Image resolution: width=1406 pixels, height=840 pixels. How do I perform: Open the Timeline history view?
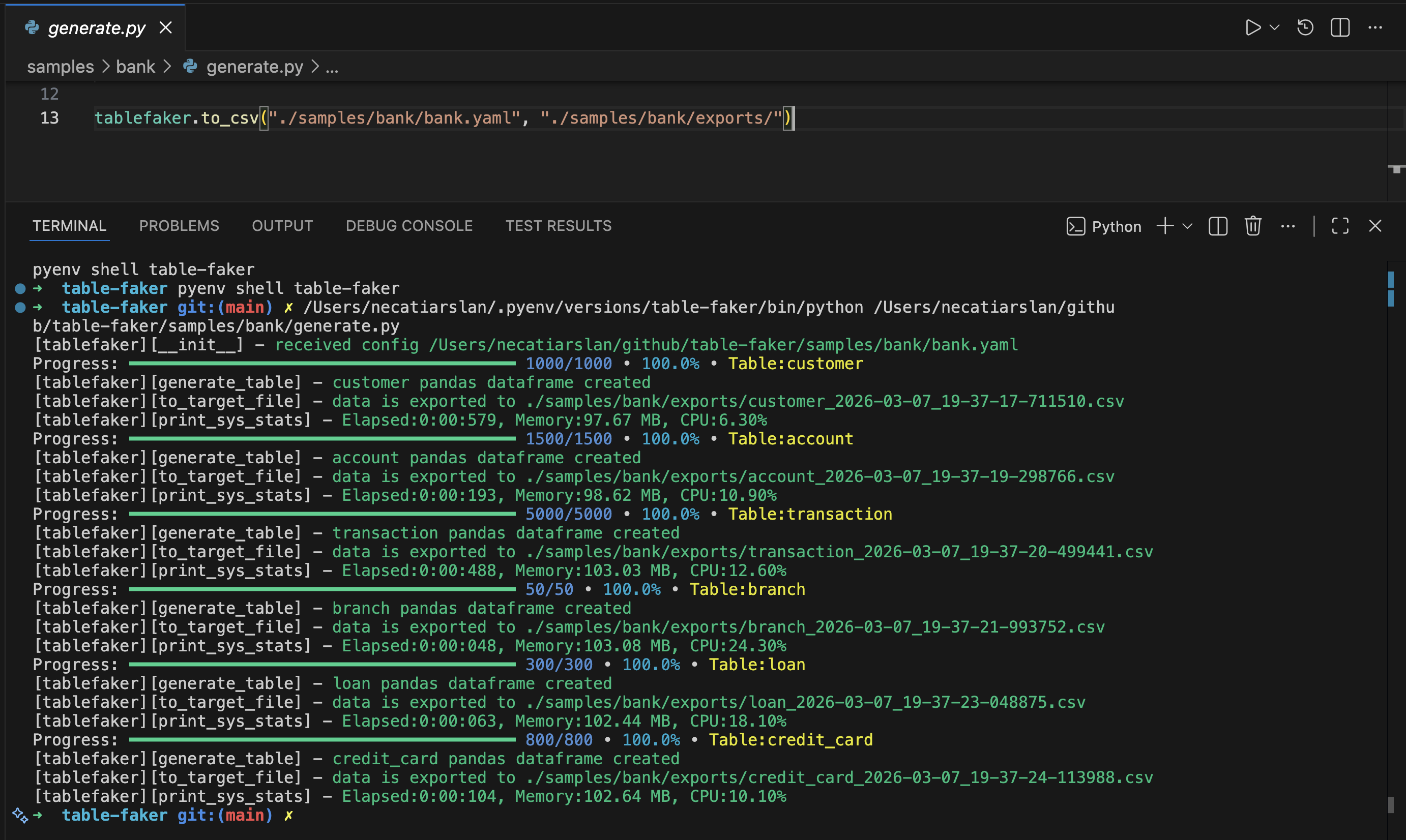[x=1304, y=26]
